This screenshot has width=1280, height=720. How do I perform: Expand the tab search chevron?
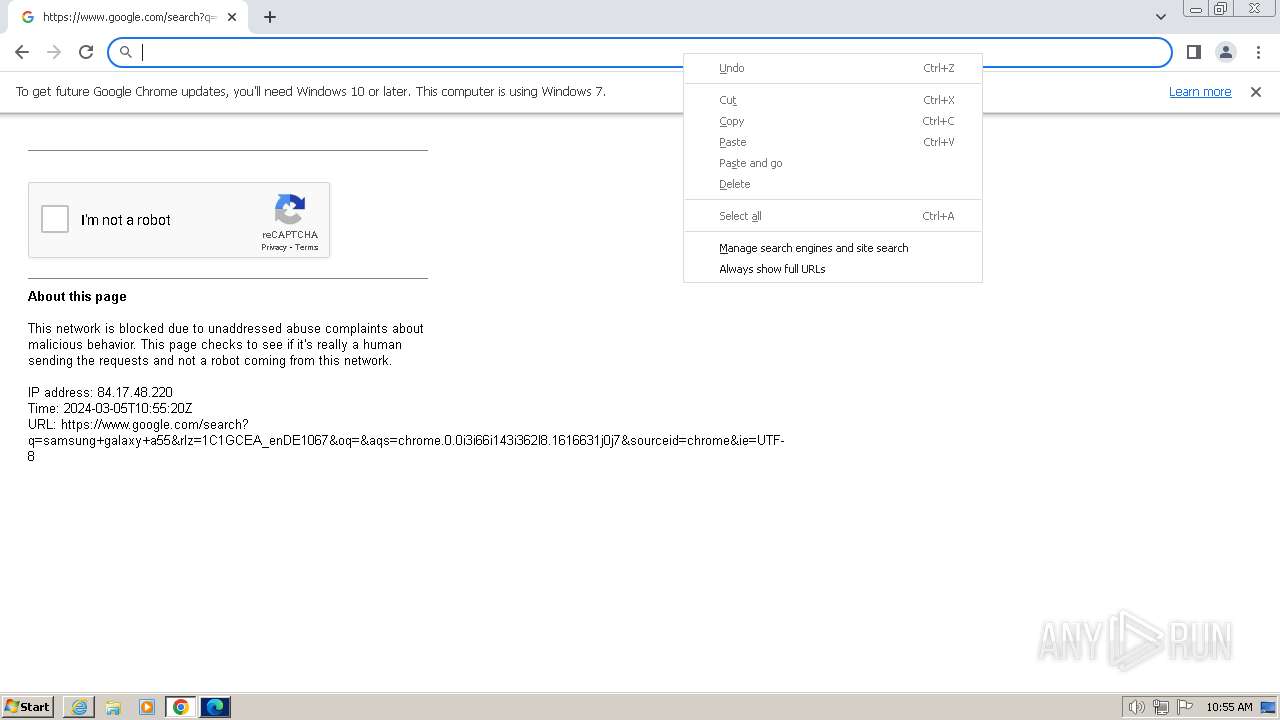[x=1160, y=17]
